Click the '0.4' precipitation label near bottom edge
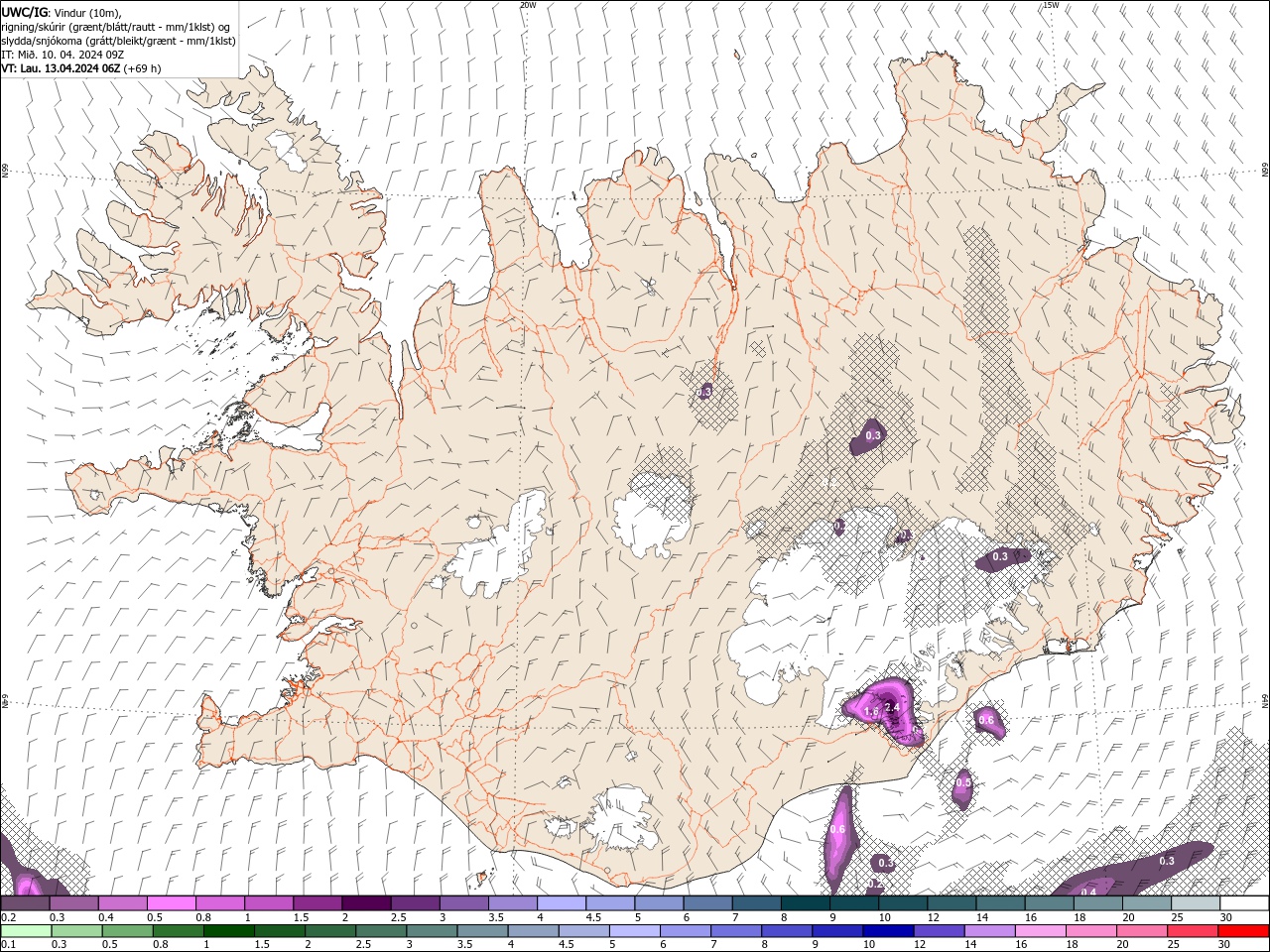1270x952 pixels. tap(1088, 892)
